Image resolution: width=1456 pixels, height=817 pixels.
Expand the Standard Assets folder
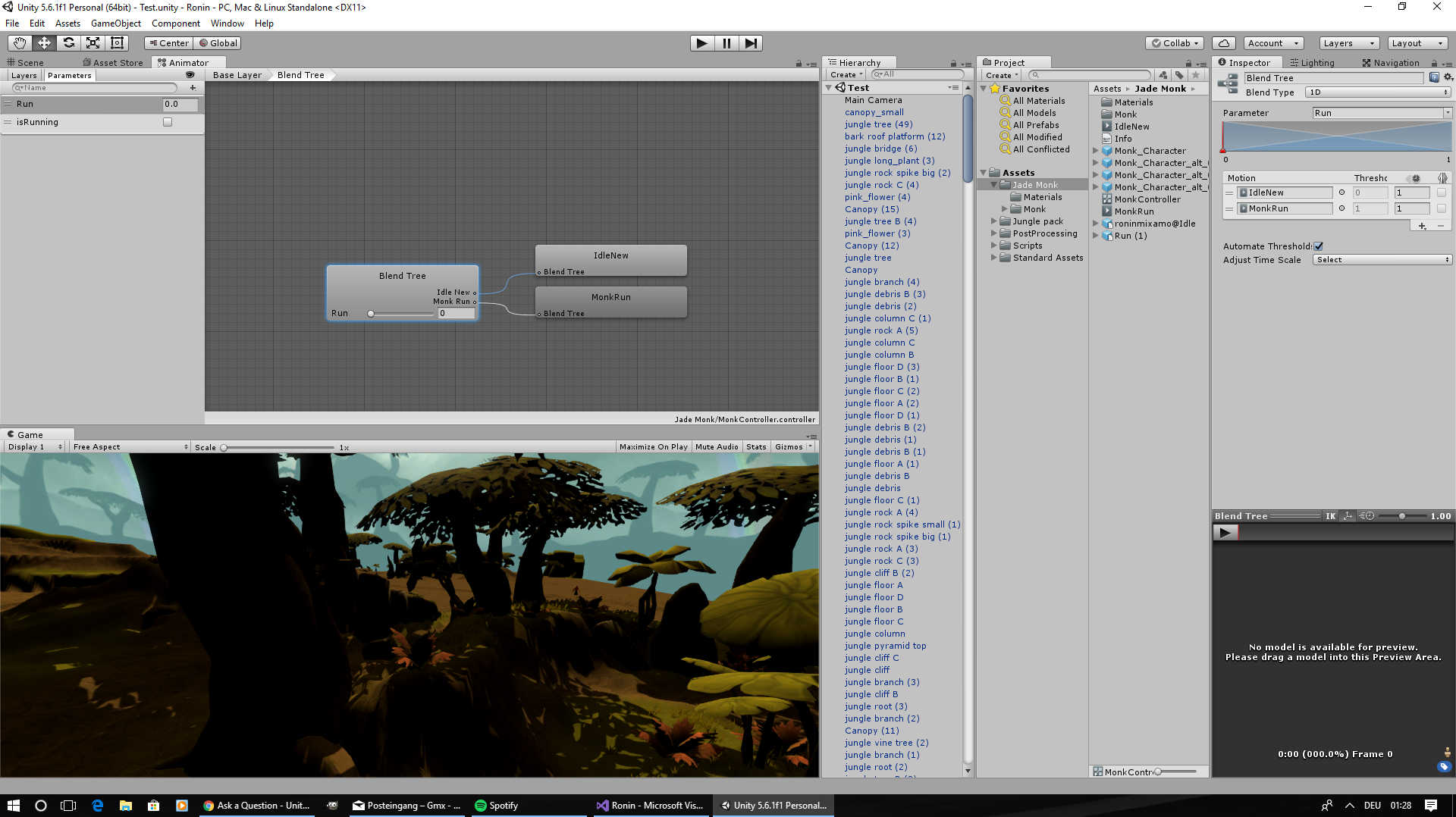point(993,258)
